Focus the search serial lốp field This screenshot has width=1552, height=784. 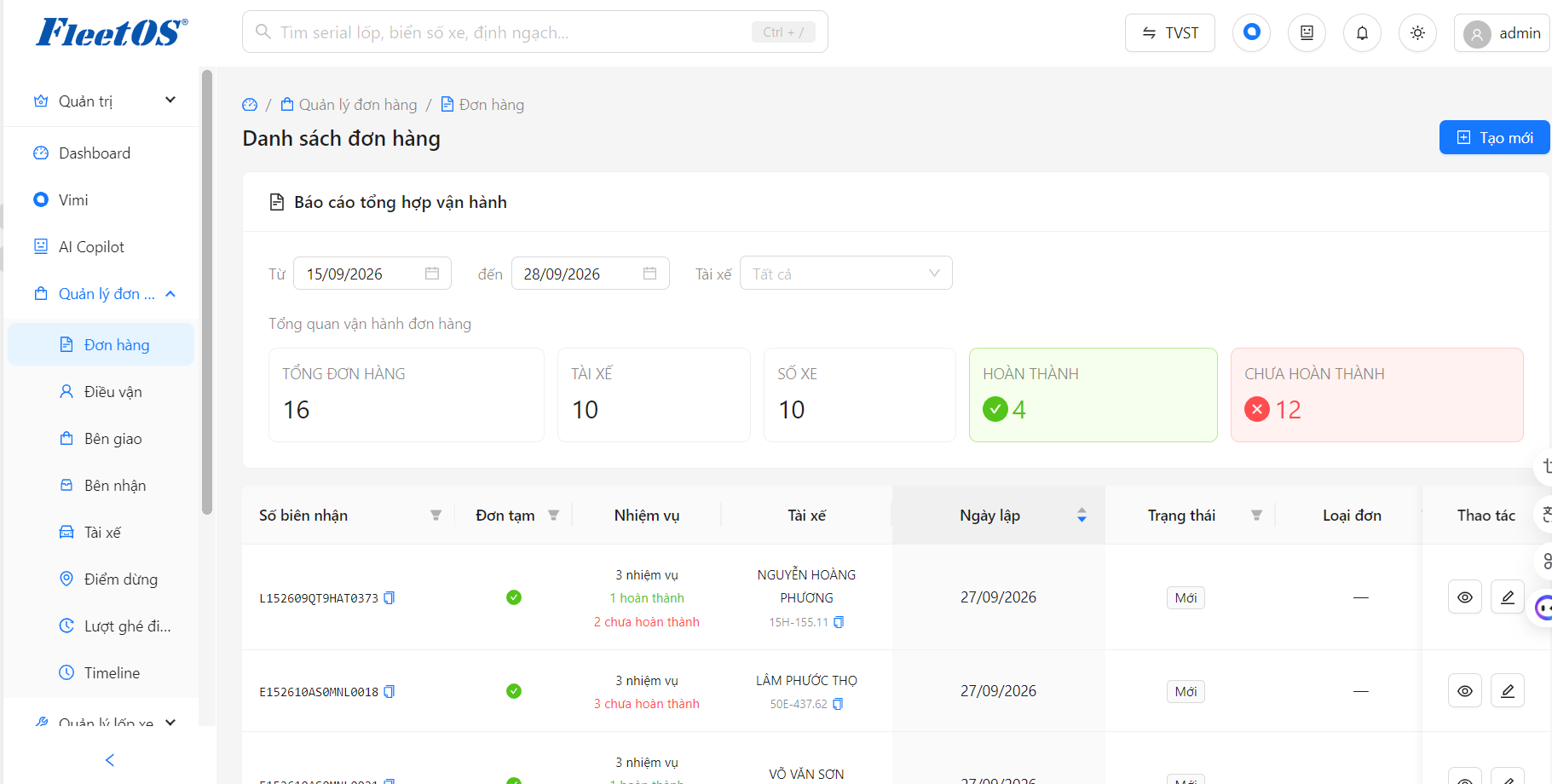(x=534, y=32)
